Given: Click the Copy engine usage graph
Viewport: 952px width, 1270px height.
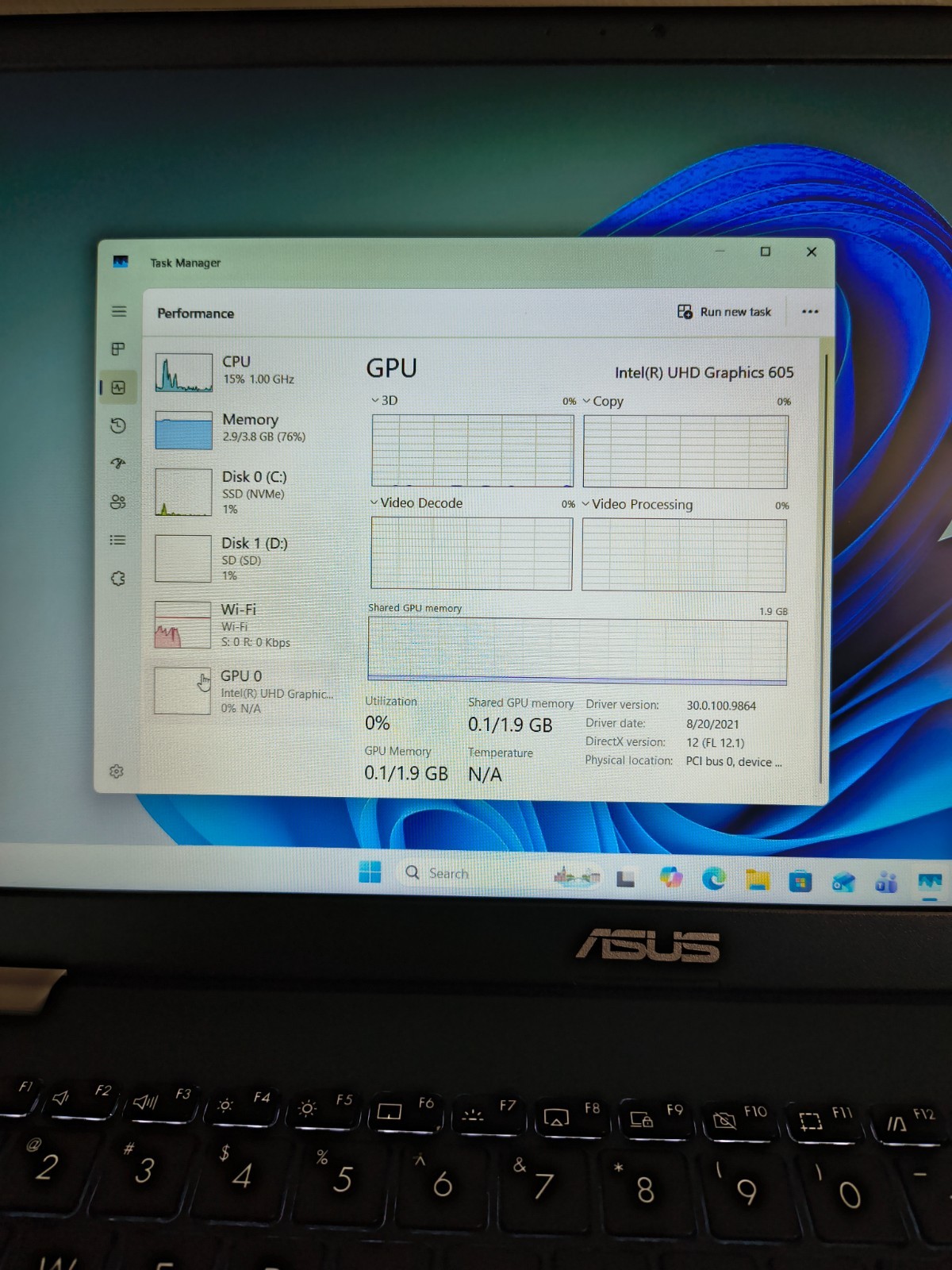Looking at the screenshot, I should point(685,452).
